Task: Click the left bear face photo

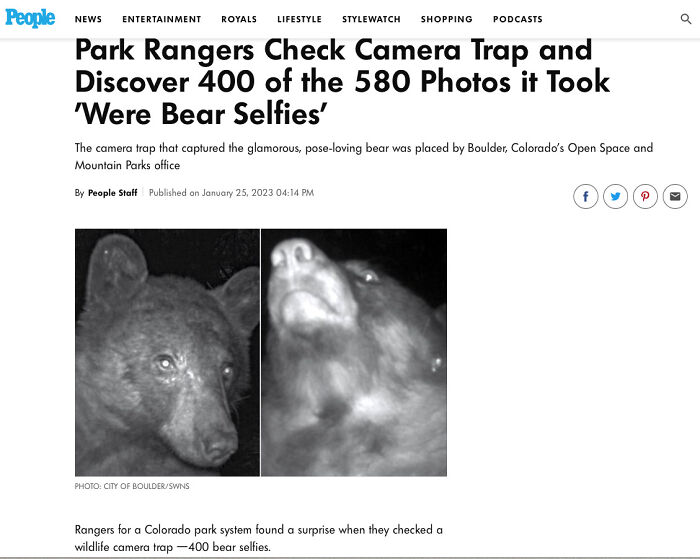Action: click(167, 352)
